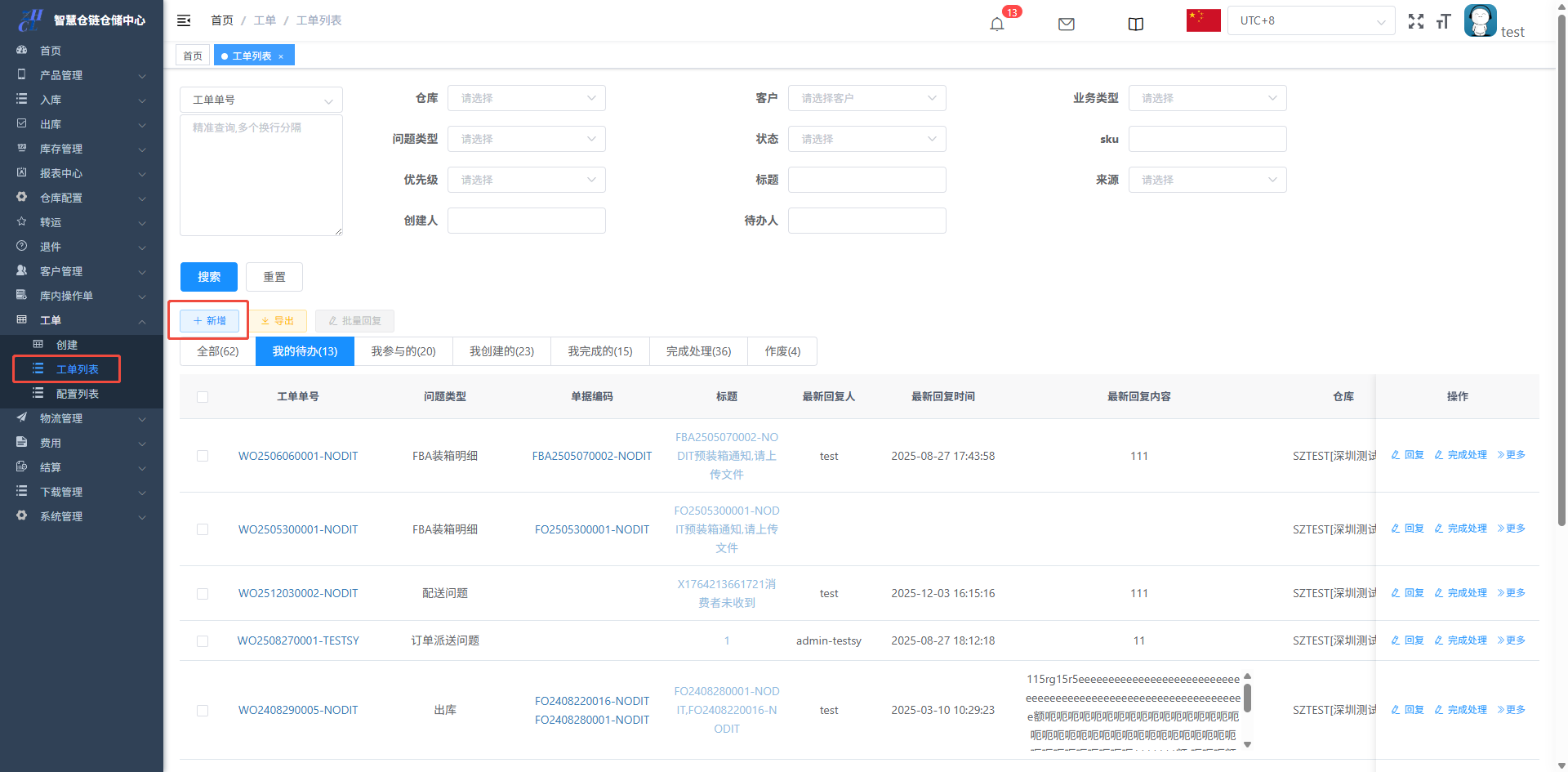This screenshot has height=772, width=1568.
Task: Check the select-all checkbox in table header
Action: click(x=203, y=397)
